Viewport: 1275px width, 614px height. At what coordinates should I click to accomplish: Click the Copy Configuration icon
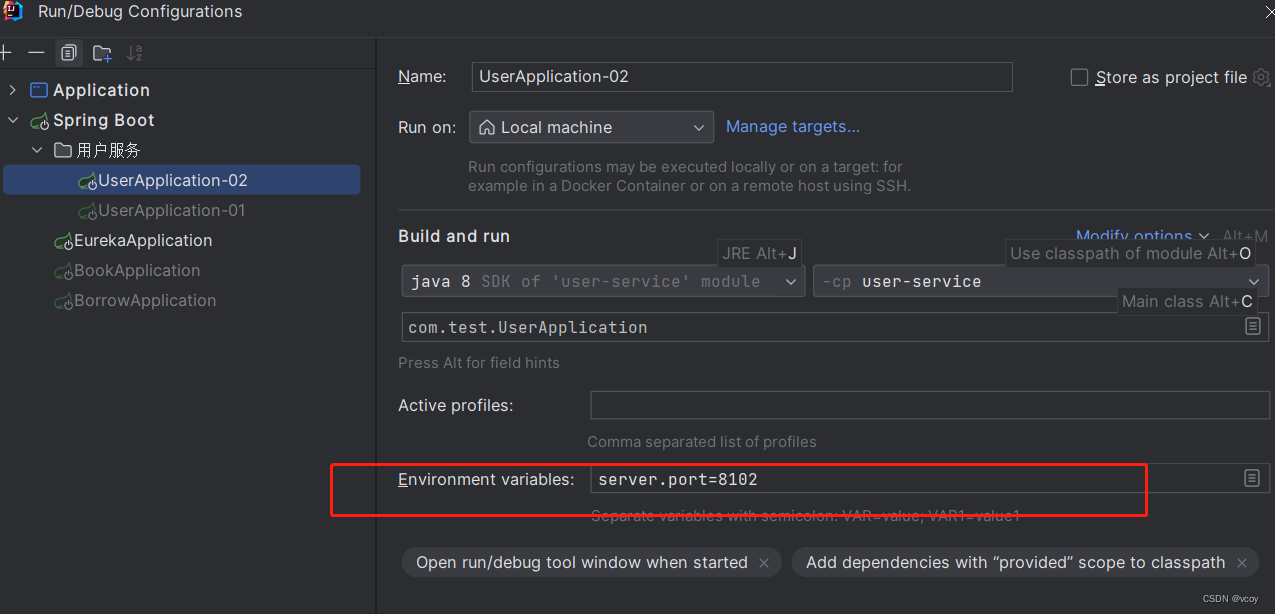[68, 52]
